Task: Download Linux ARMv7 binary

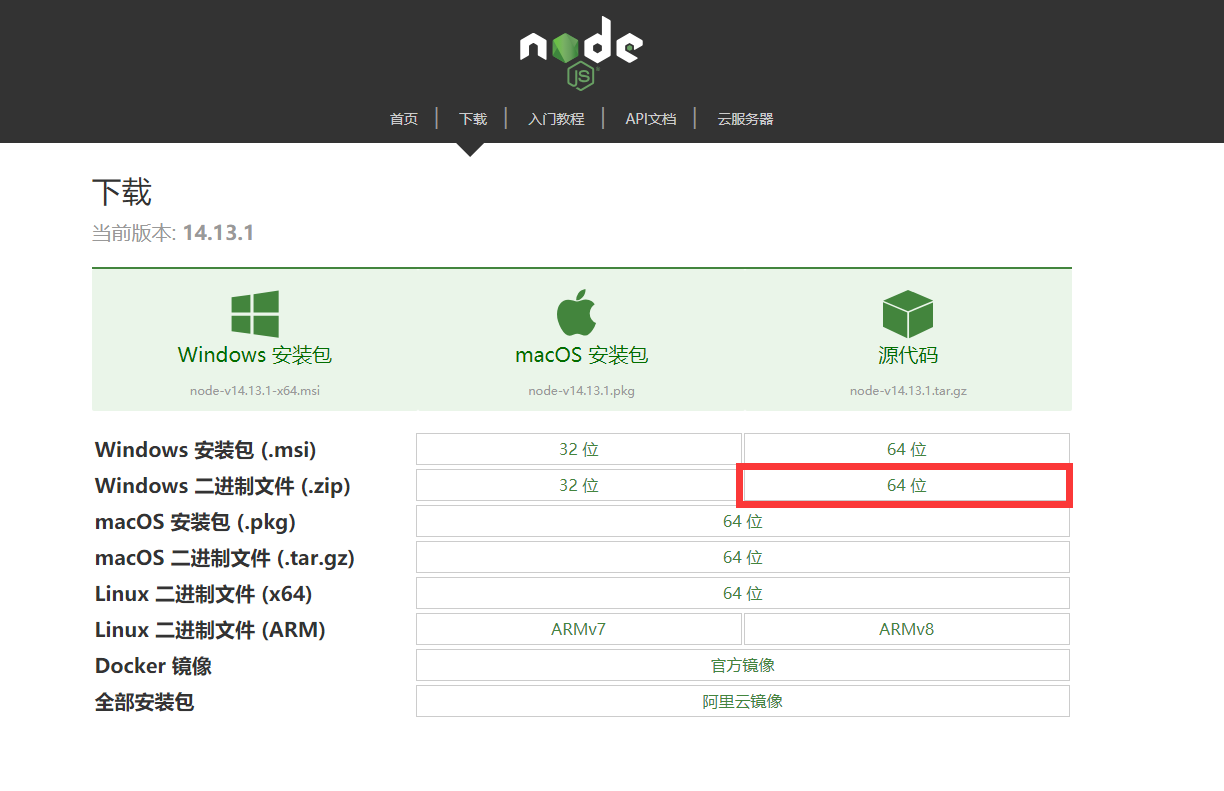Action: point(579,629)
